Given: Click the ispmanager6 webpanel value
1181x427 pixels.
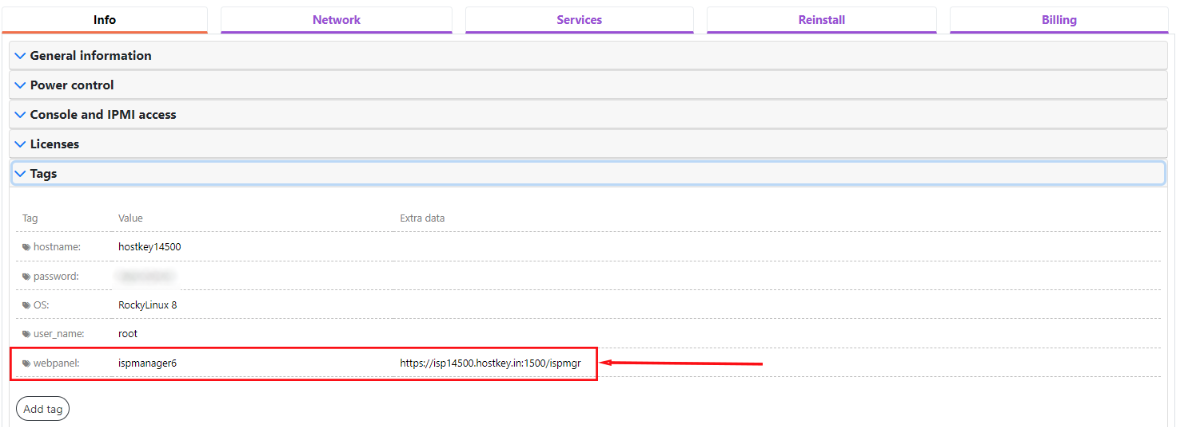Looking at the screenshot, I should [147, 363].
